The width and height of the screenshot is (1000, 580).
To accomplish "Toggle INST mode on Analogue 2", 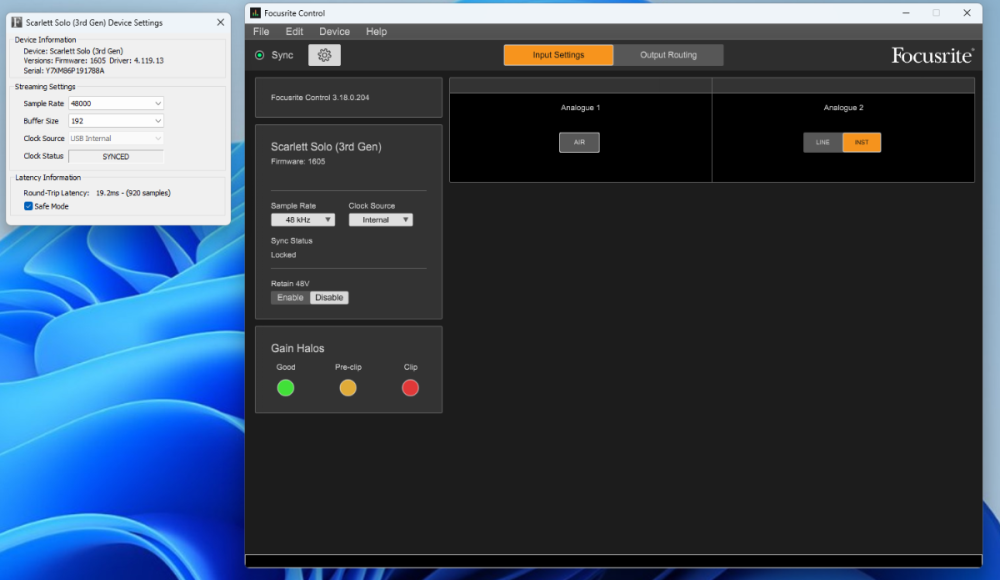I will tap(861, 142).
